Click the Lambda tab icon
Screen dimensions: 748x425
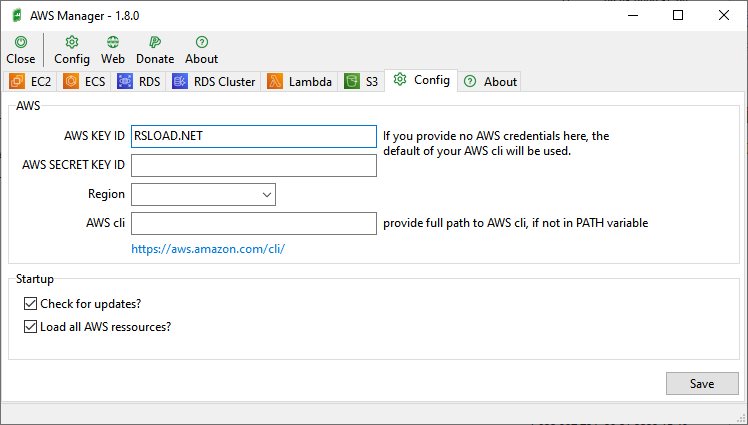coord(274,81)
